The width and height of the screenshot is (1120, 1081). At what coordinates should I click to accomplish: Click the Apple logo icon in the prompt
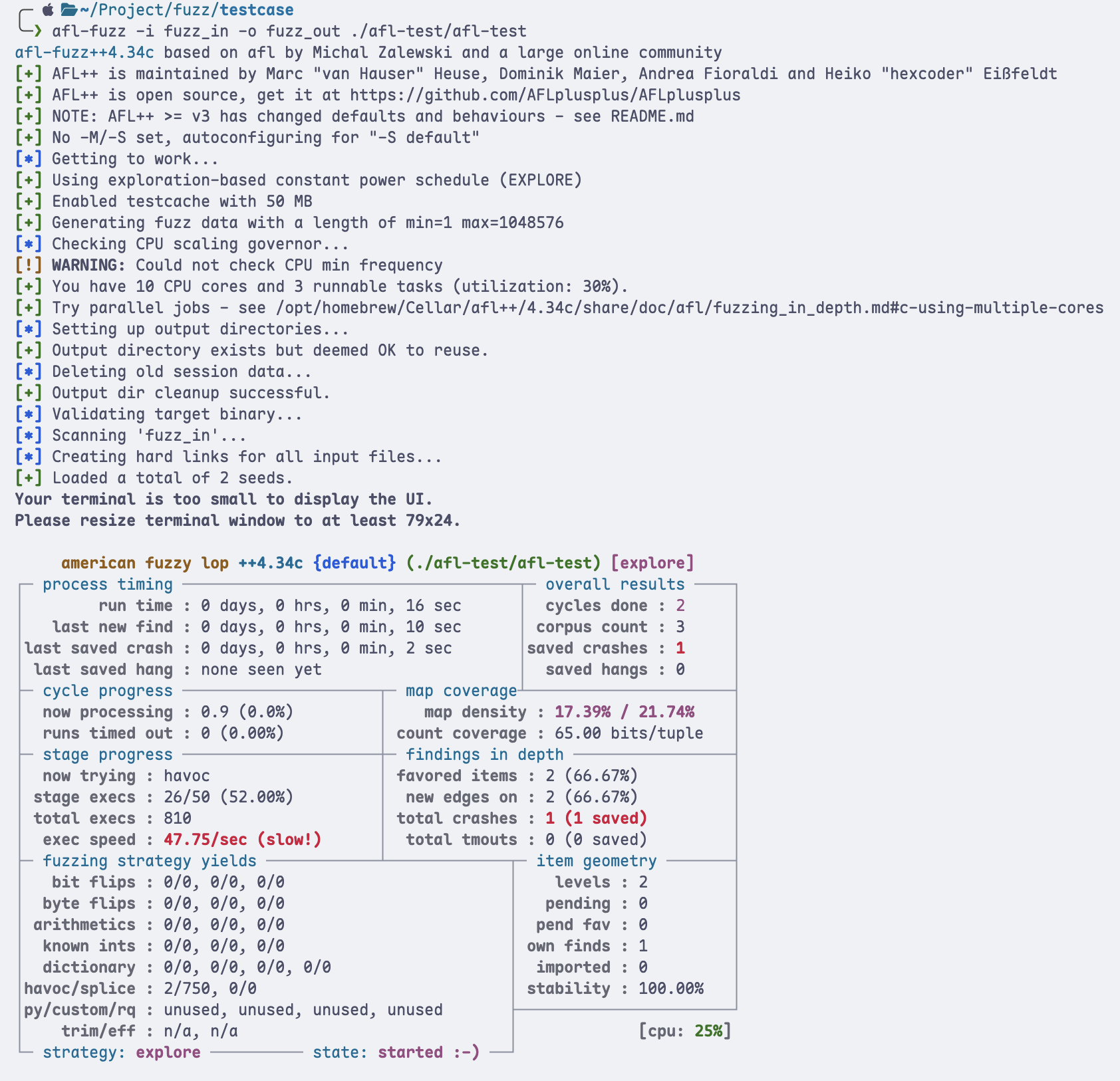[x=48, y=10]
